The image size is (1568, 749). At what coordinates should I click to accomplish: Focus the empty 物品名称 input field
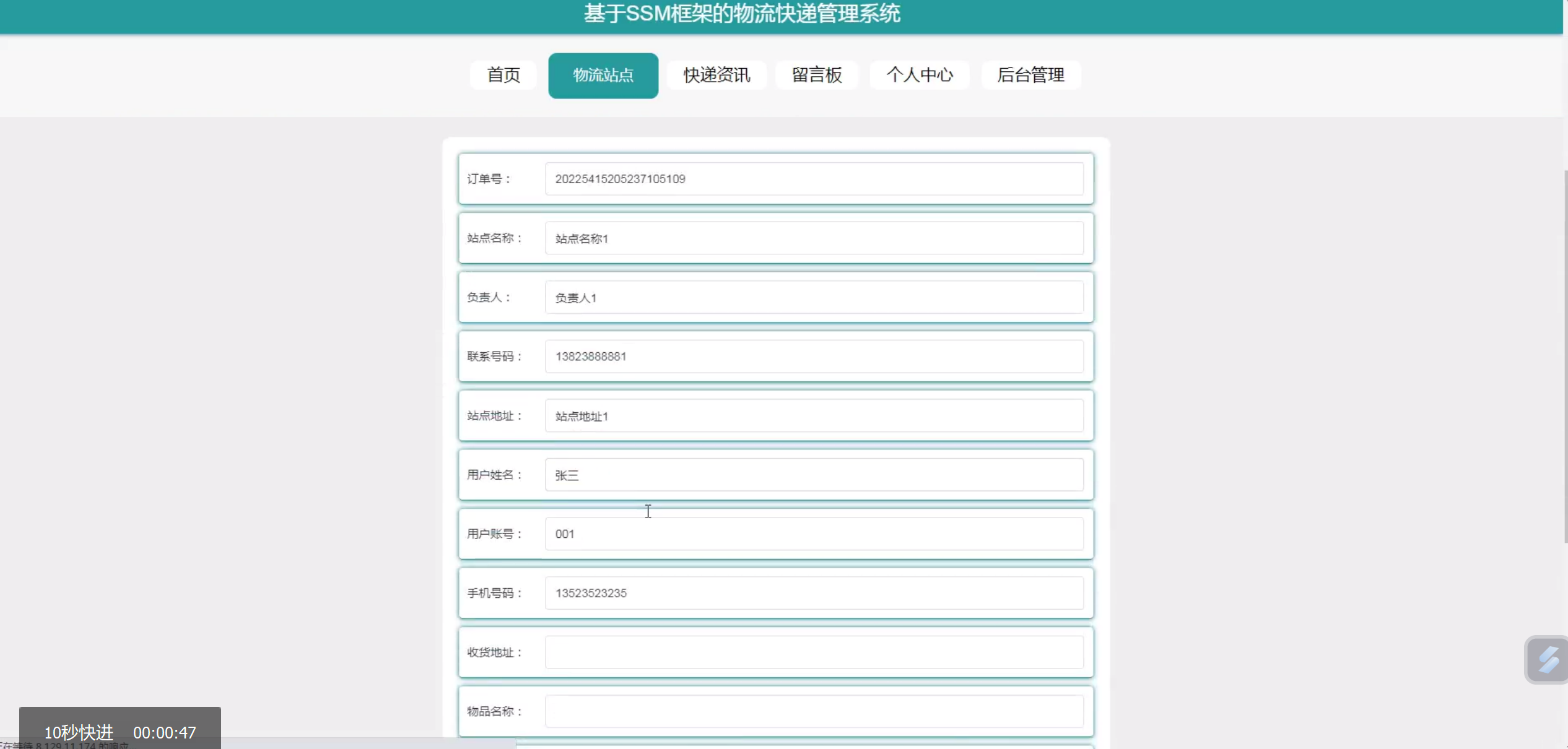tap(814, 711)
